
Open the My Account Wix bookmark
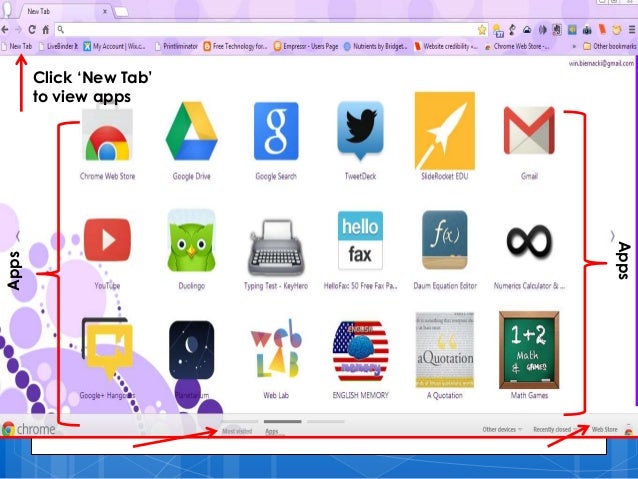[x=115, y=46]
